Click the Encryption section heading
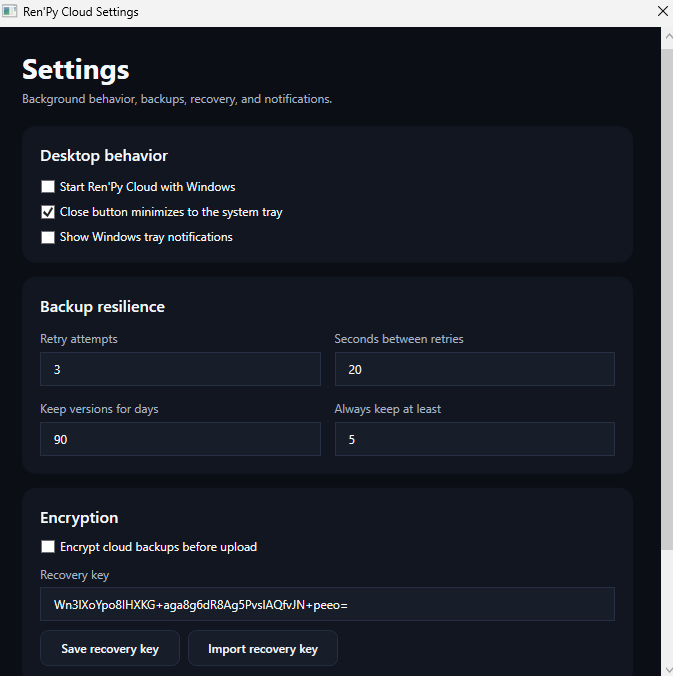 pyautogui.click(x=79, y=518)
